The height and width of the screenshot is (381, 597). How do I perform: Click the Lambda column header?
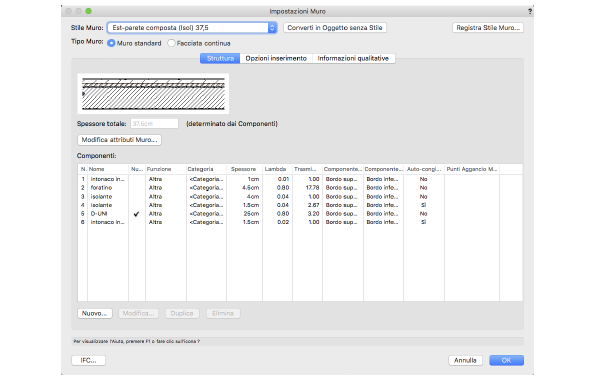click(x=277, y=169)
